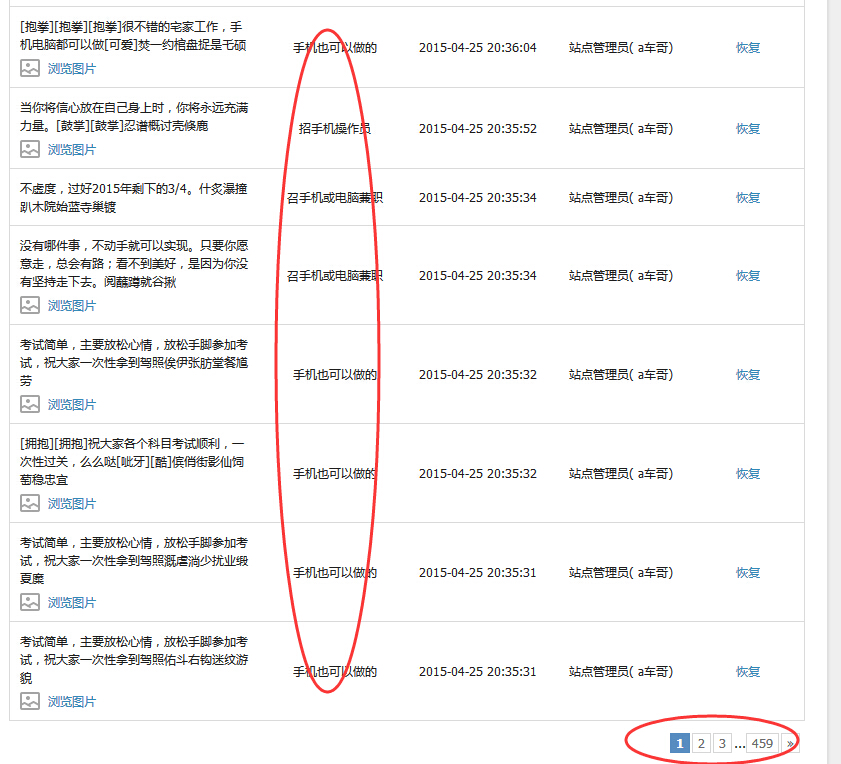Click keyword 召手机或电脑兼职 in 不虚度 row
This screenshot has width=841, height=764.
pyautogui.click(x=335, y=197)
